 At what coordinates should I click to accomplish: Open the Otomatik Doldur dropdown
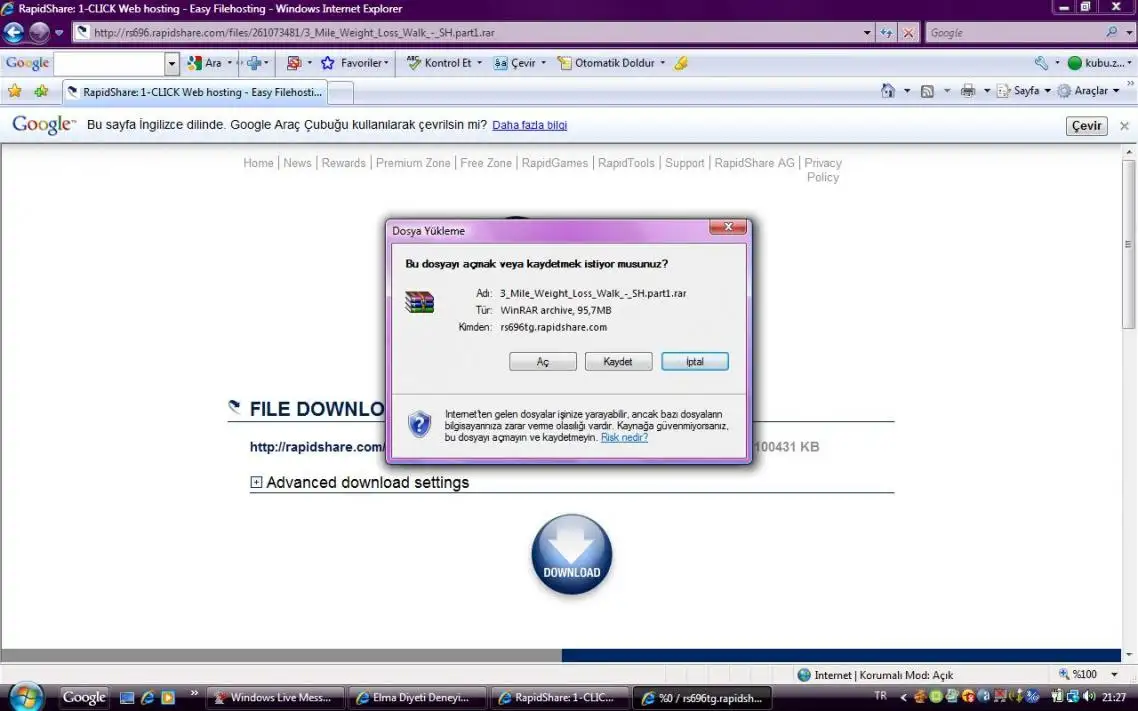(663, 63)
